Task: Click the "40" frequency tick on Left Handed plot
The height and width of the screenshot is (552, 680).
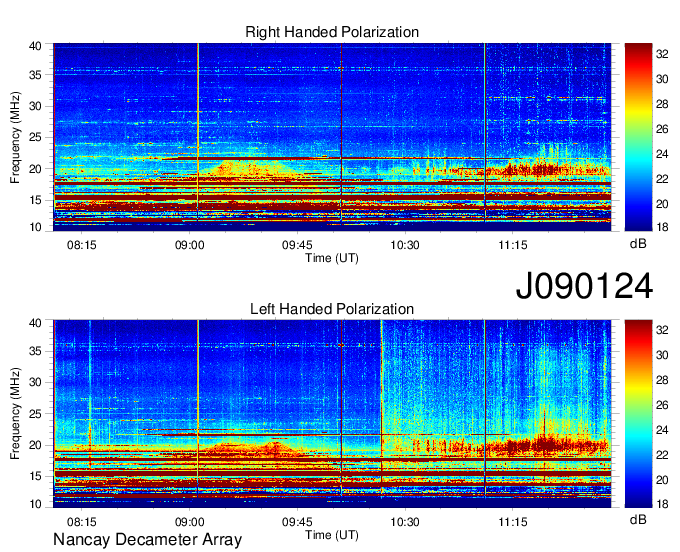Action: (35, 323)
